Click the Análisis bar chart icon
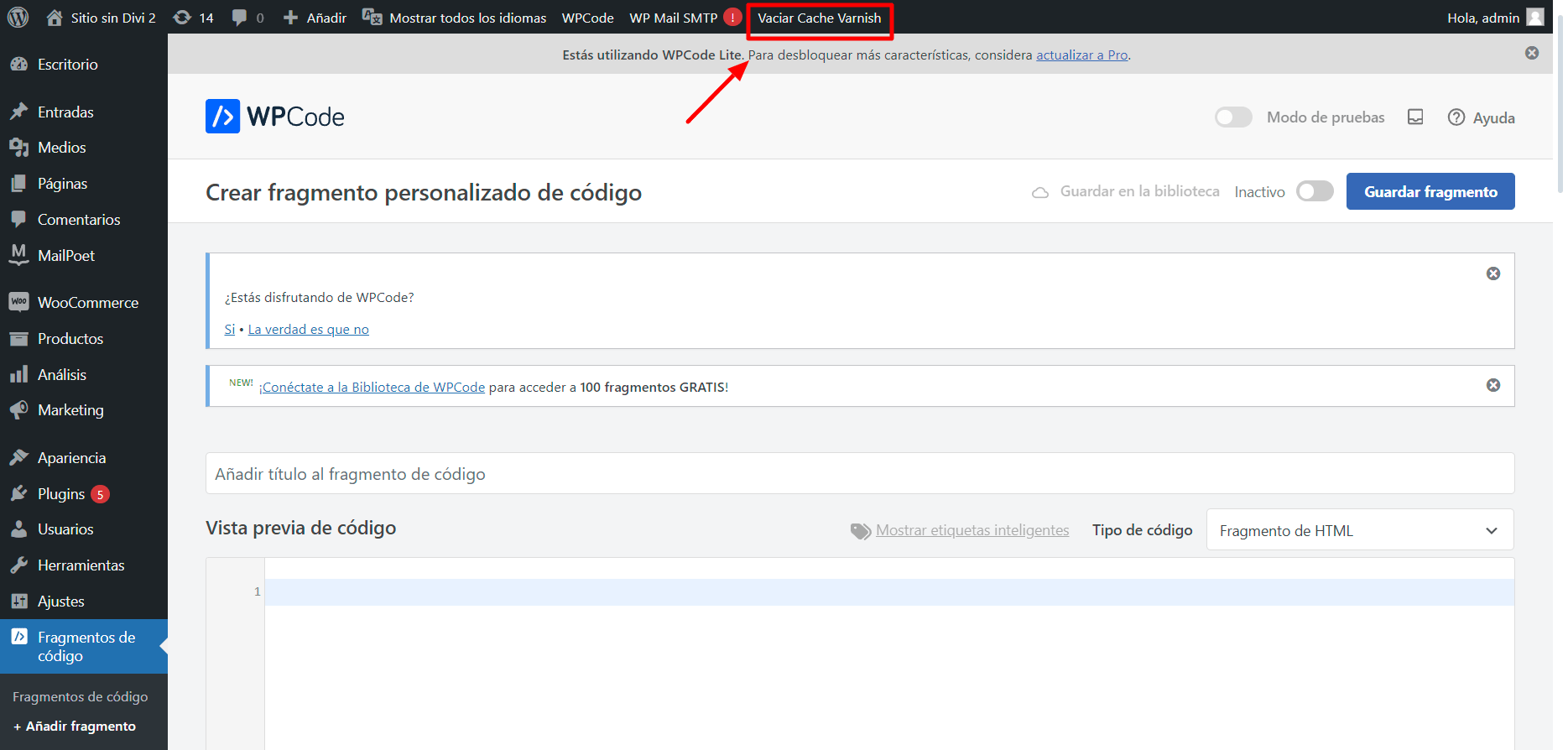 (x=19, y=374)
